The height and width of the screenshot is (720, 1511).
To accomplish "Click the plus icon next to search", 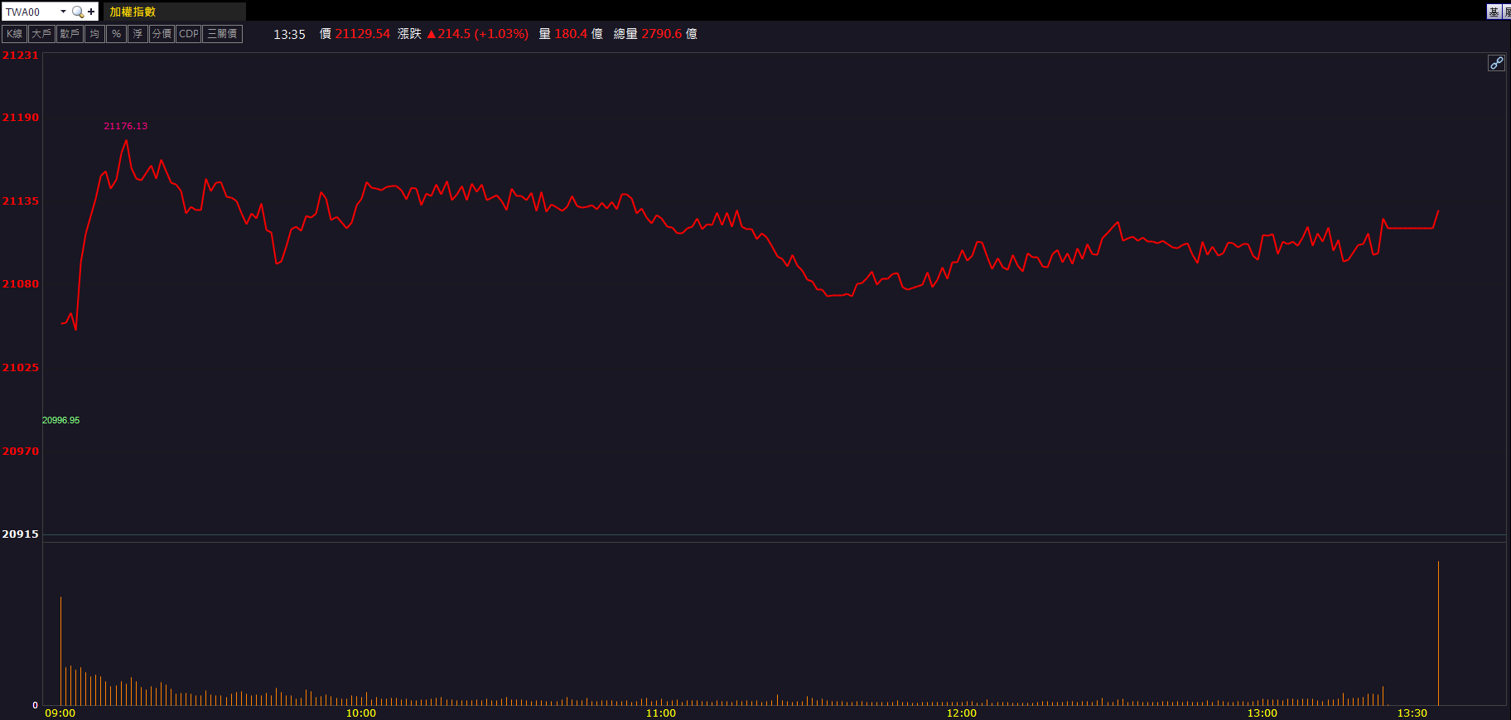I will (91, 12).
